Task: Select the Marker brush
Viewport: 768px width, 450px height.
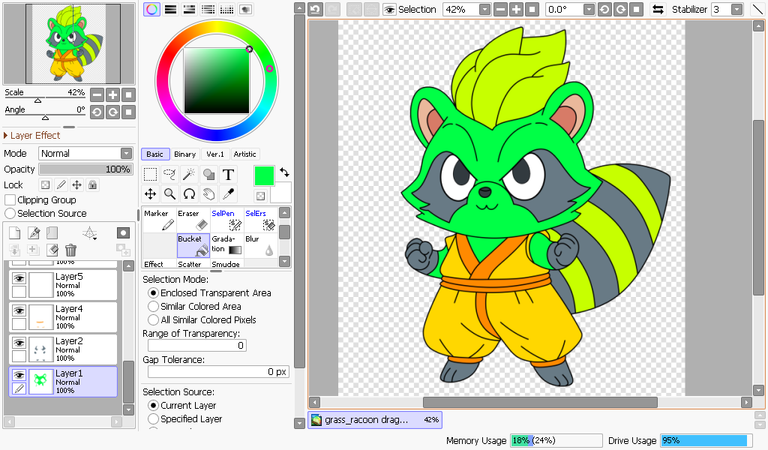Action: 160,220
